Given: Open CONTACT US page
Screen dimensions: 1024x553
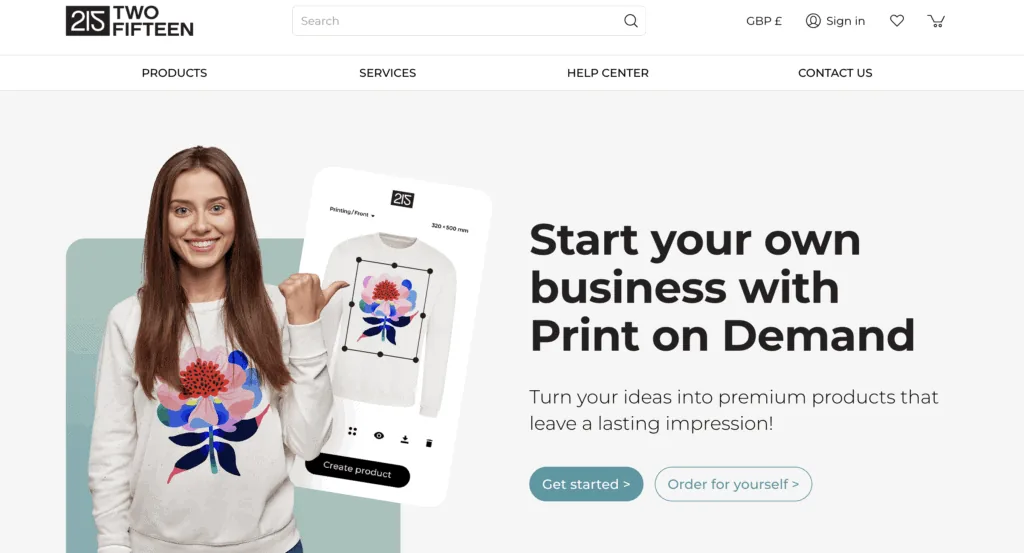Looking at the screenshot, I should point(835,73).
